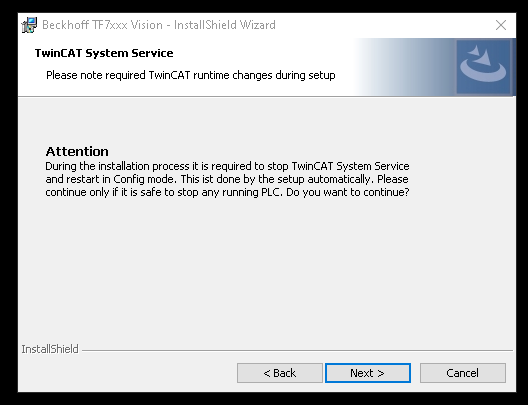528x405 pixels.
Task: Select the TwinCAT System Service heading
Action: (x=104, y=53)
